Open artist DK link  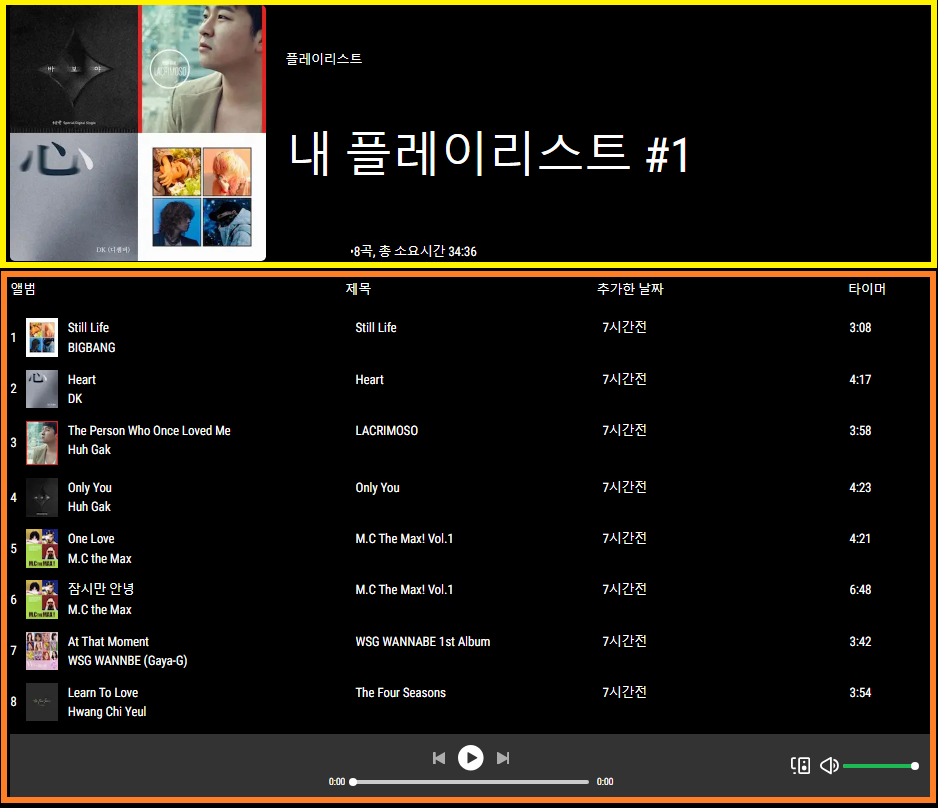(x=75, y=398)
